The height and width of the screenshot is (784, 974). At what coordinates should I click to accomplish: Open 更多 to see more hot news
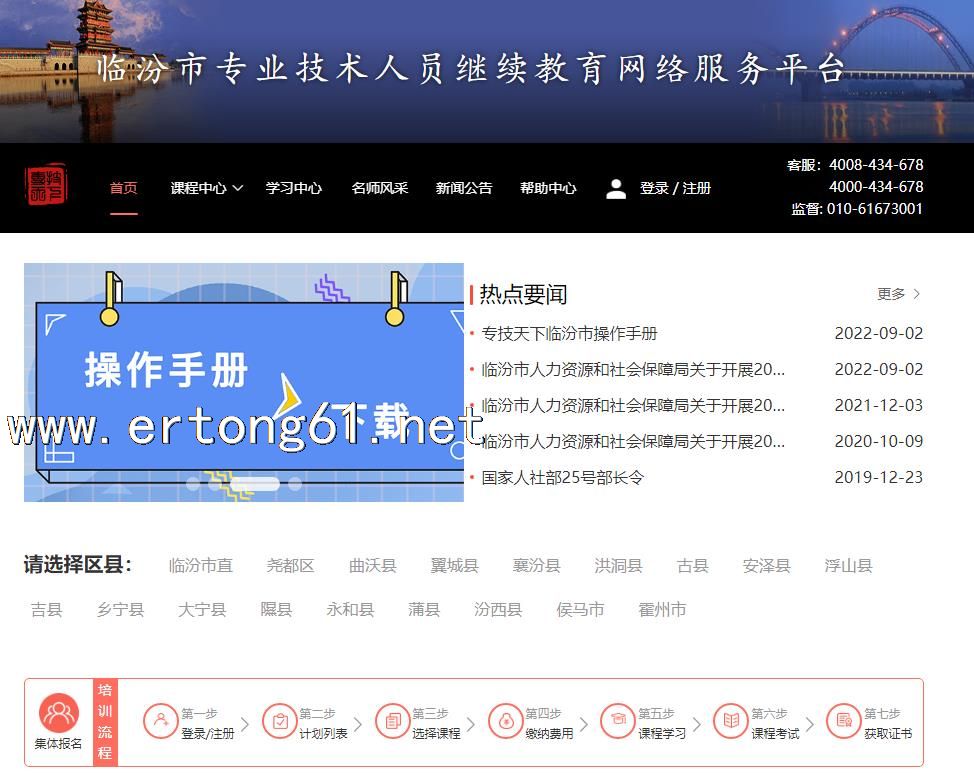(x=898, y=294)
